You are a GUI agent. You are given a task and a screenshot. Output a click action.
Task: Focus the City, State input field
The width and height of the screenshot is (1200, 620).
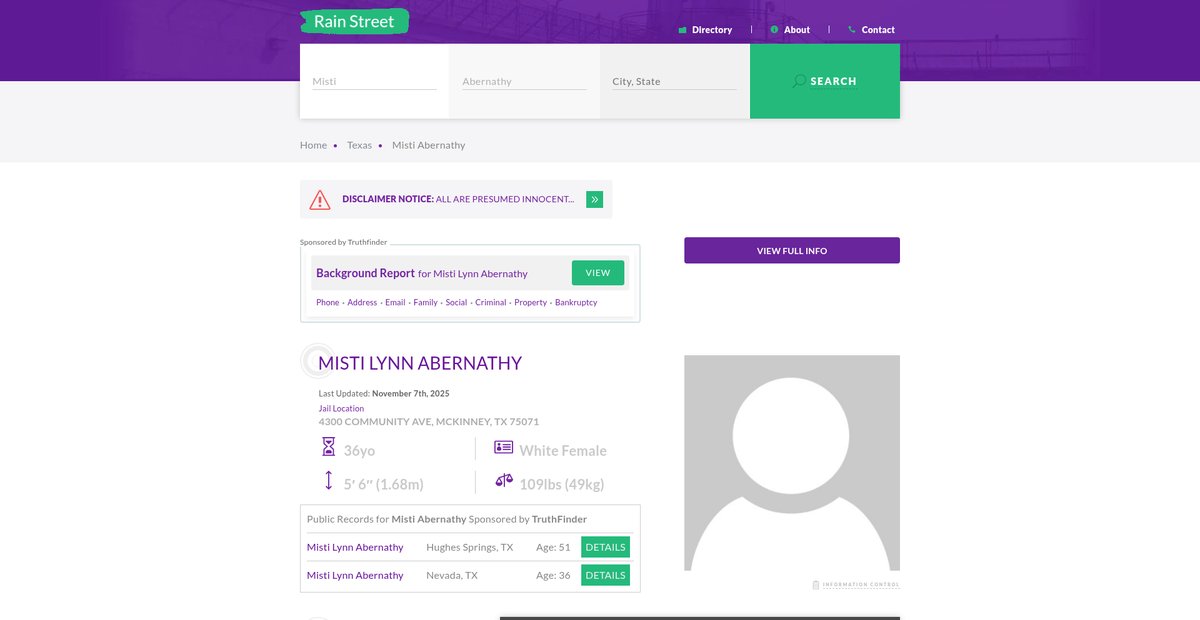[674, 82]
